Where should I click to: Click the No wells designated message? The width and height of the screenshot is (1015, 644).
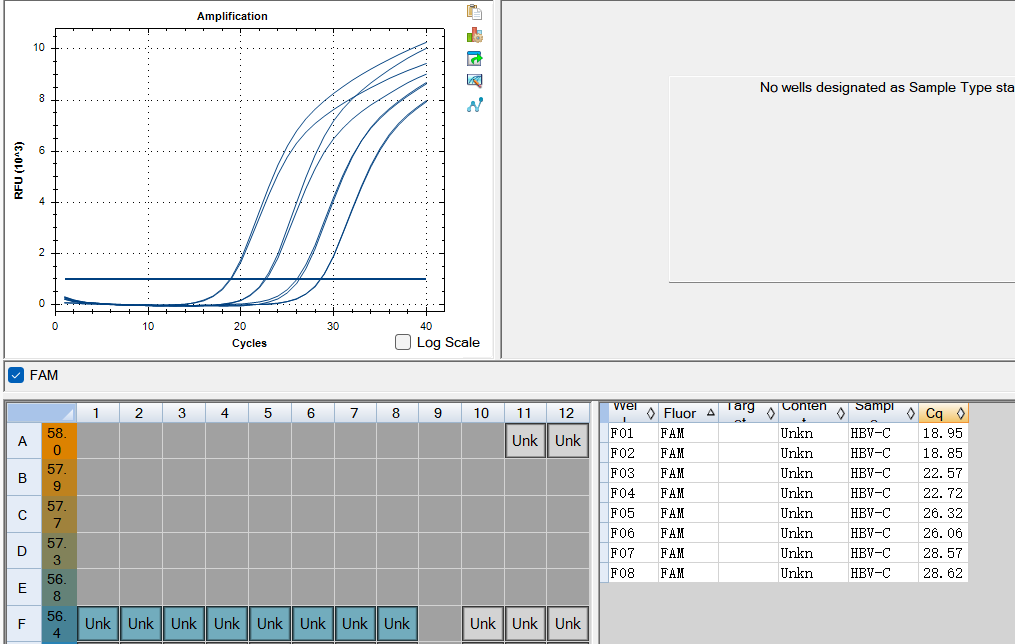tap(887, 87)
